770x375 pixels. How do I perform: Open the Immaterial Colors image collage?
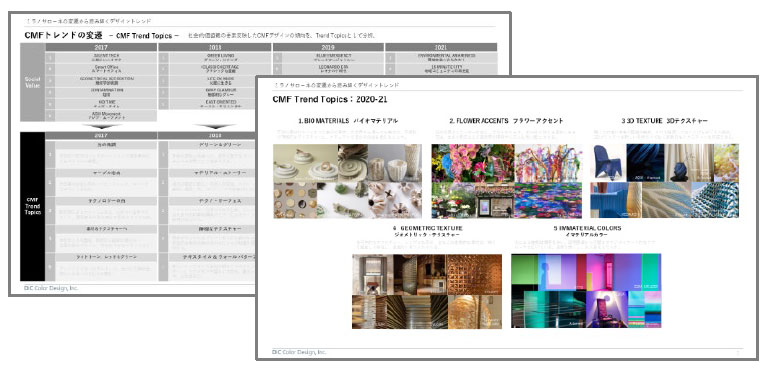(x=586, y=291)
